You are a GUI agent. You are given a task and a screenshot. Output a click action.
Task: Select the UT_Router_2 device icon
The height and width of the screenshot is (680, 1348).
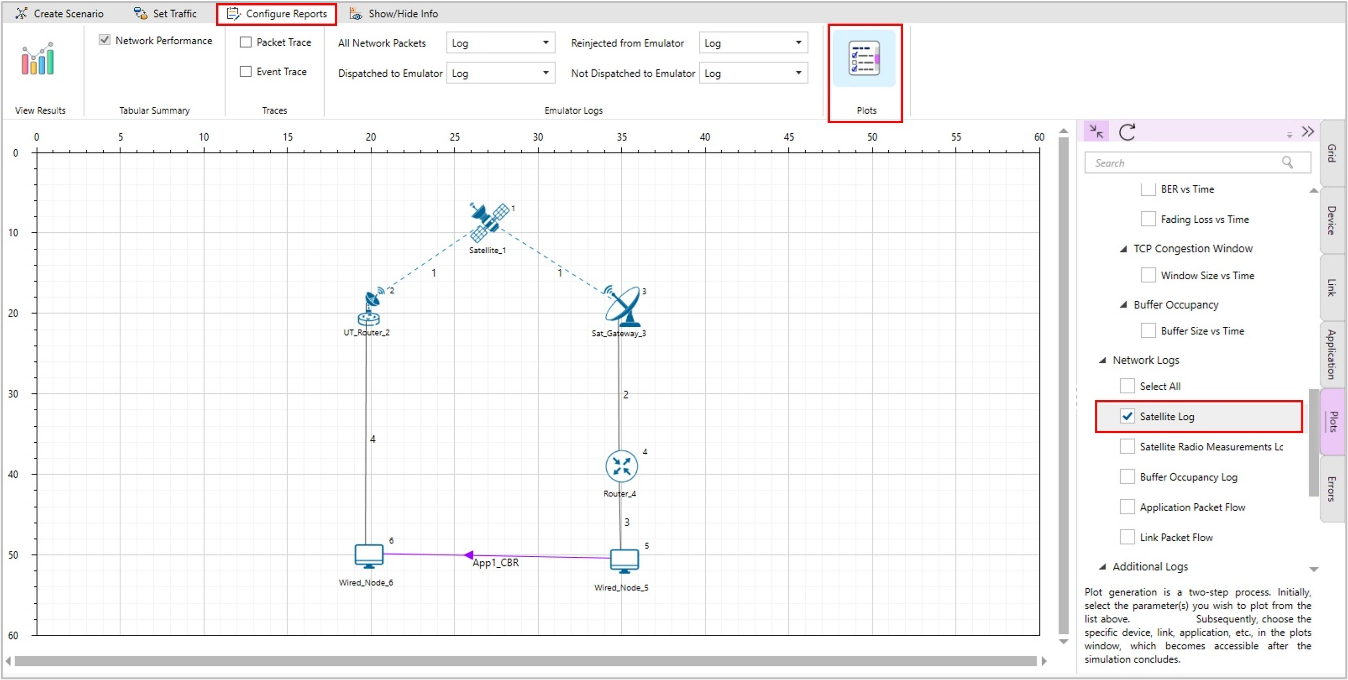point(371,309)
